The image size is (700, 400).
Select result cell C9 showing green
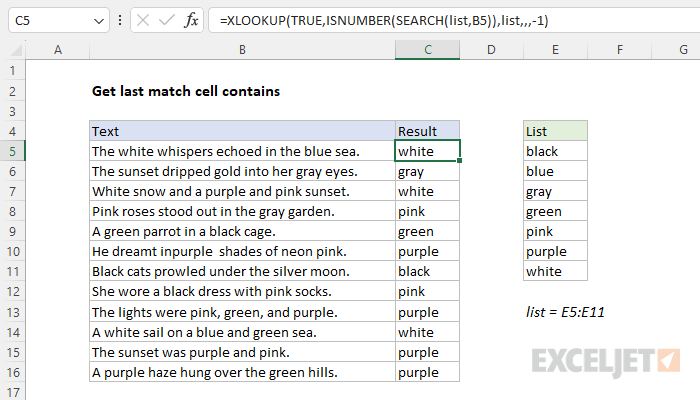pos(427,231)
